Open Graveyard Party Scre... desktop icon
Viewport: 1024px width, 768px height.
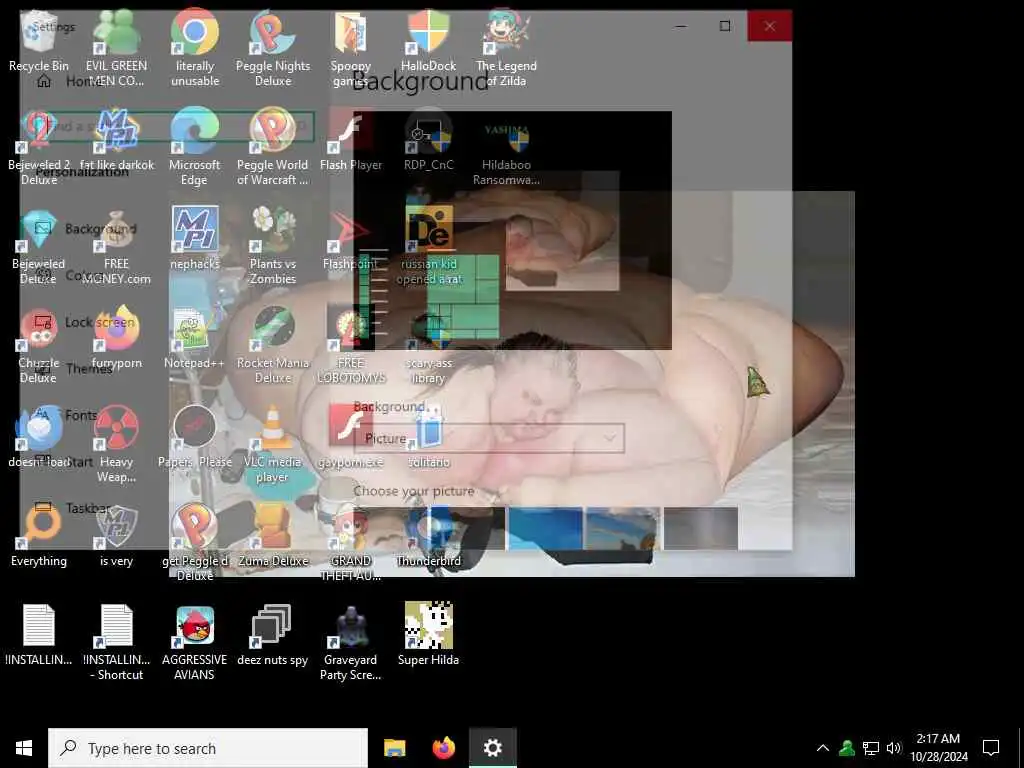(x=351, y=642)
